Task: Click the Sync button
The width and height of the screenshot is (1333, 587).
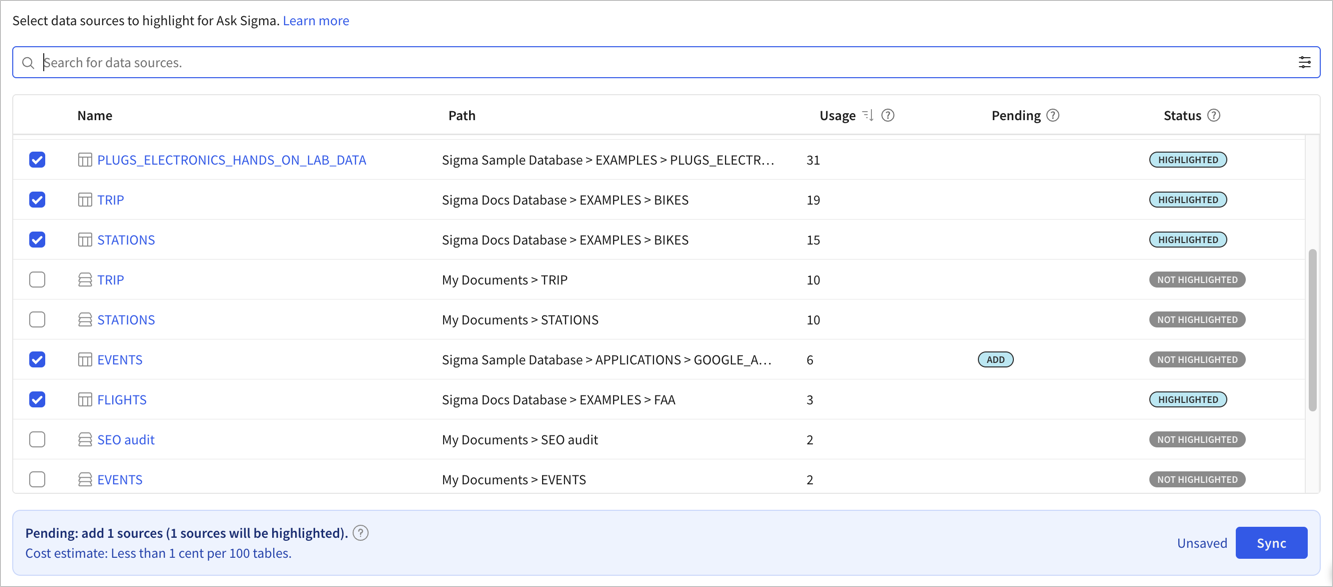Action: [x=1271, y=542]
